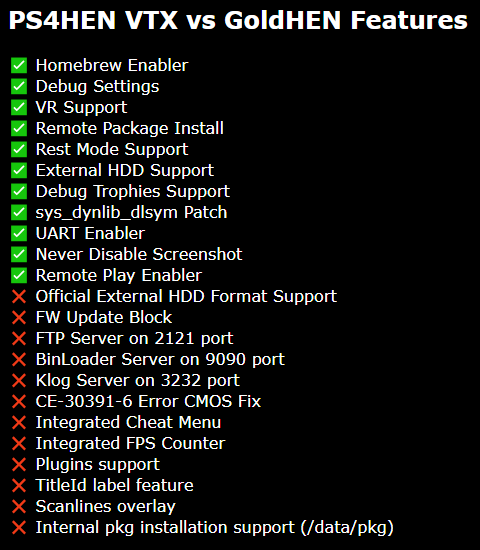
Task: Click the PS4HEN VTX vs GoldHEN Features title
Action: [238, 20]
